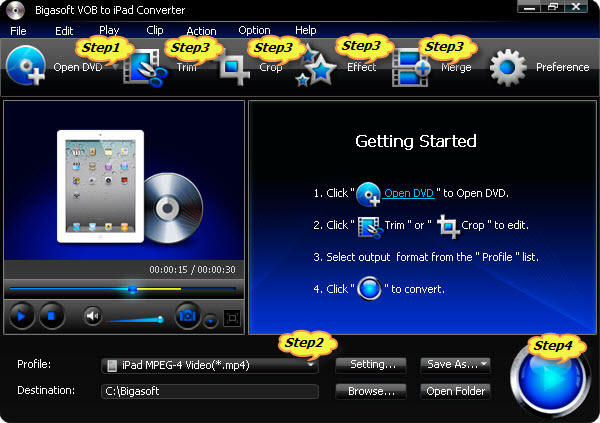
Task: Click the Destination path field
Action: click(209, 391)
